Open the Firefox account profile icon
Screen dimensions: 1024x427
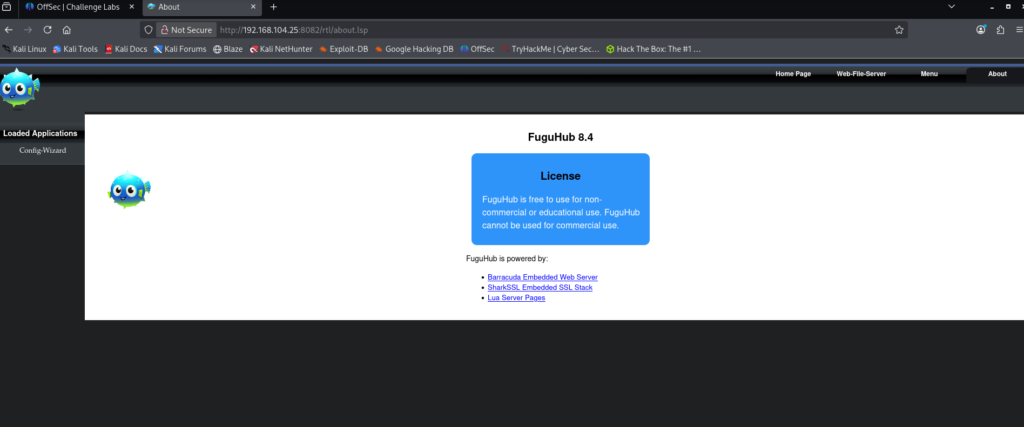pyautogui.click(x=980, y=30)
